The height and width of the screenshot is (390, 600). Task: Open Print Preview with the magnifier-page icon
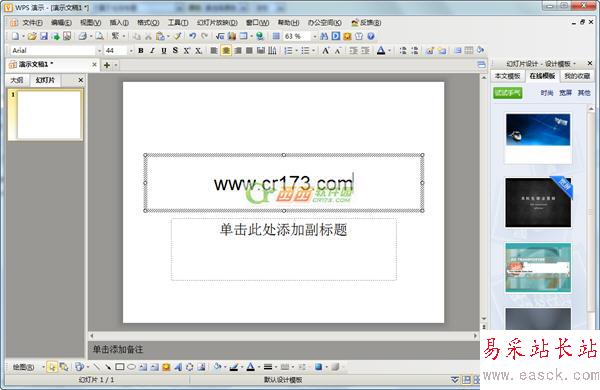click(99, 36)
